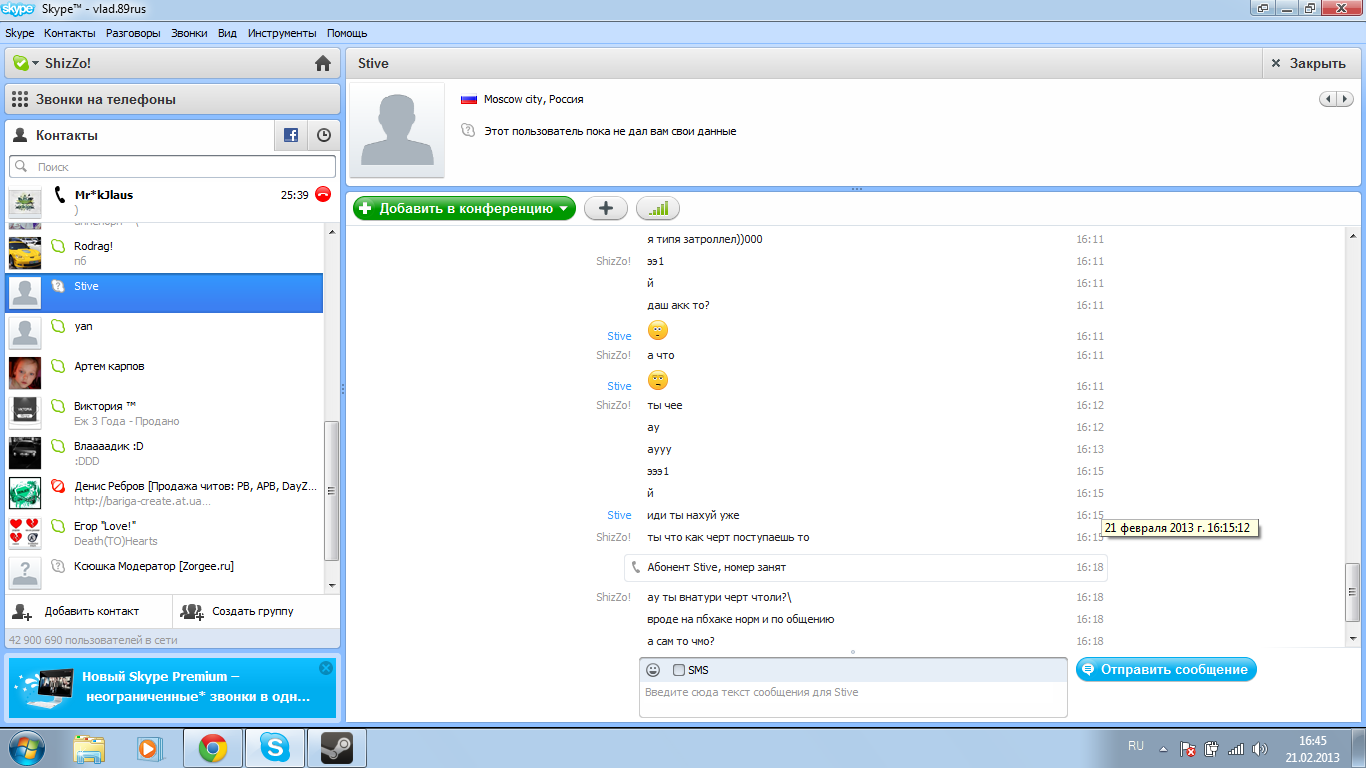Click the network signal tray icon

point(1236,748)
